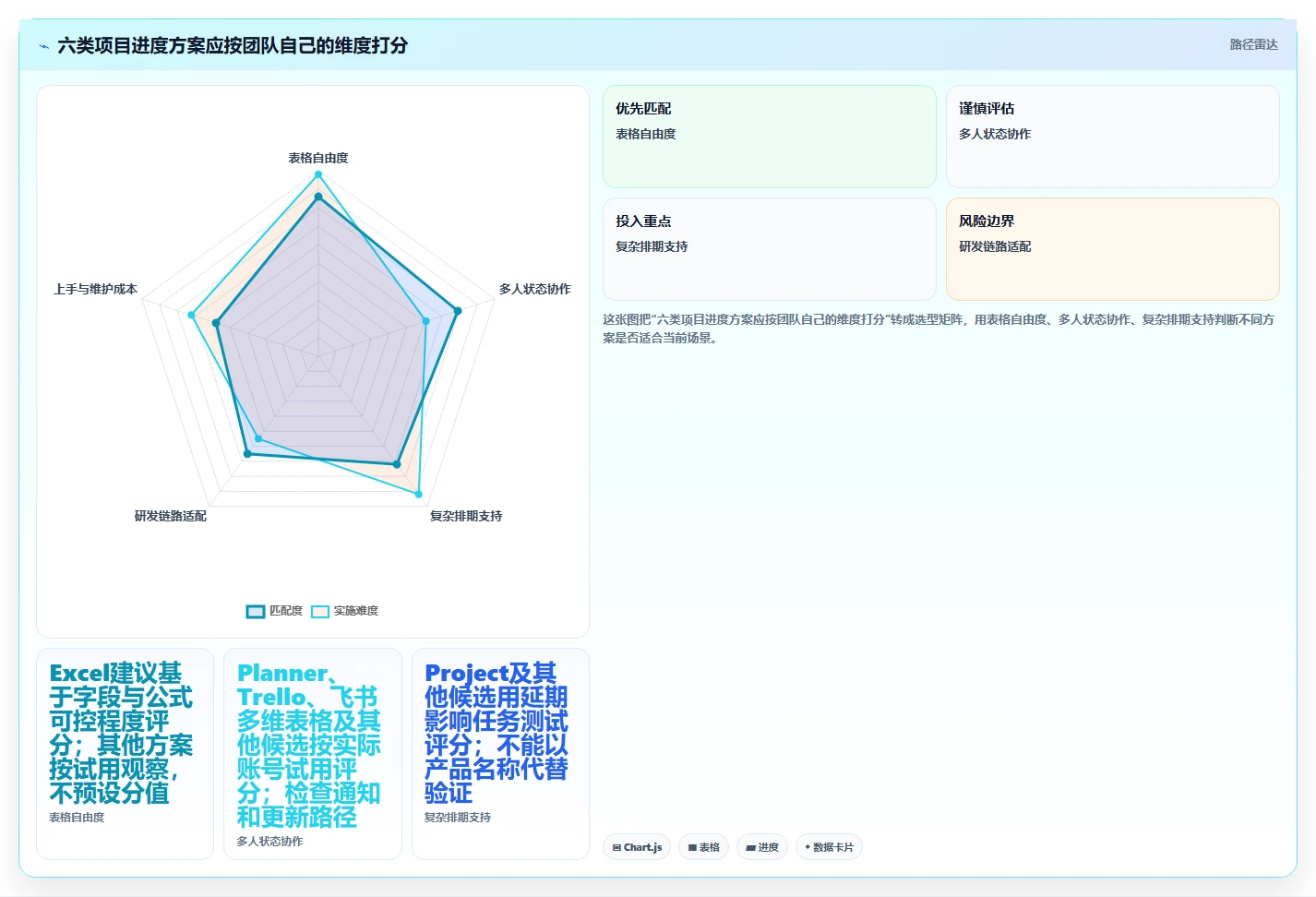Toggle the 匹配度 legend swatch
This screenshot has height=897, width=1316.
(x=256, y=611)
